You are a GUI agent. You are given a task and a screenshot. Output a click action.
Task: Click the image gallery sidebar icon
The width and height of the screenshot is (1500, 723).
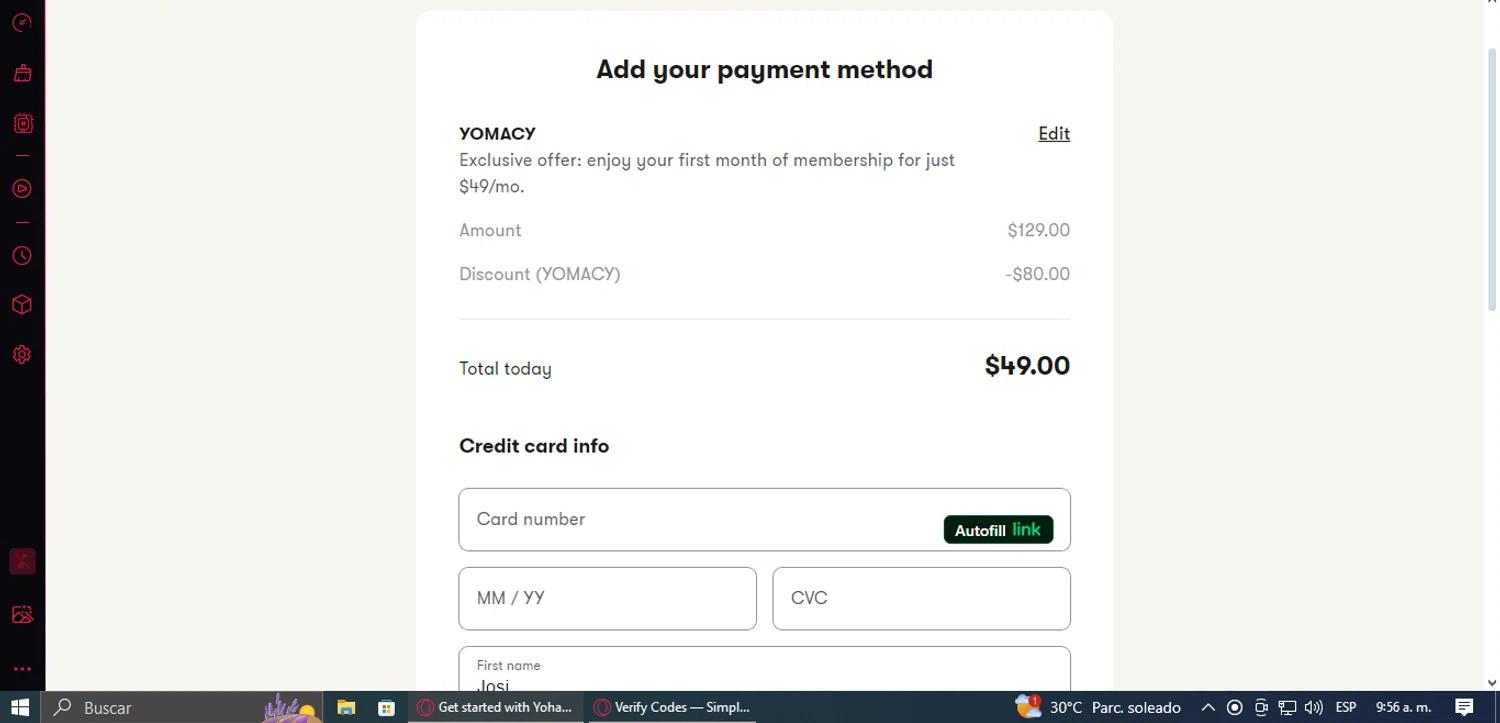pyautogui.click(x=22, y=615)
